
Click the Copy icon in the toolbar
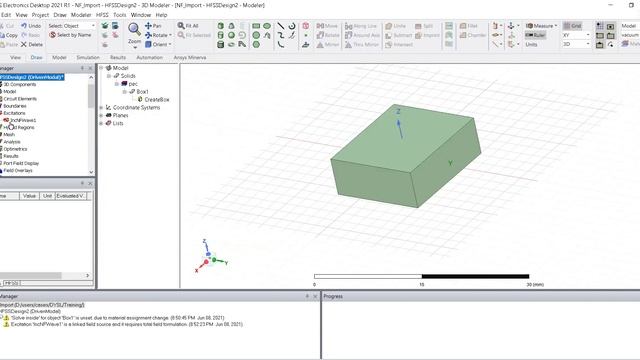pos(2,35)
